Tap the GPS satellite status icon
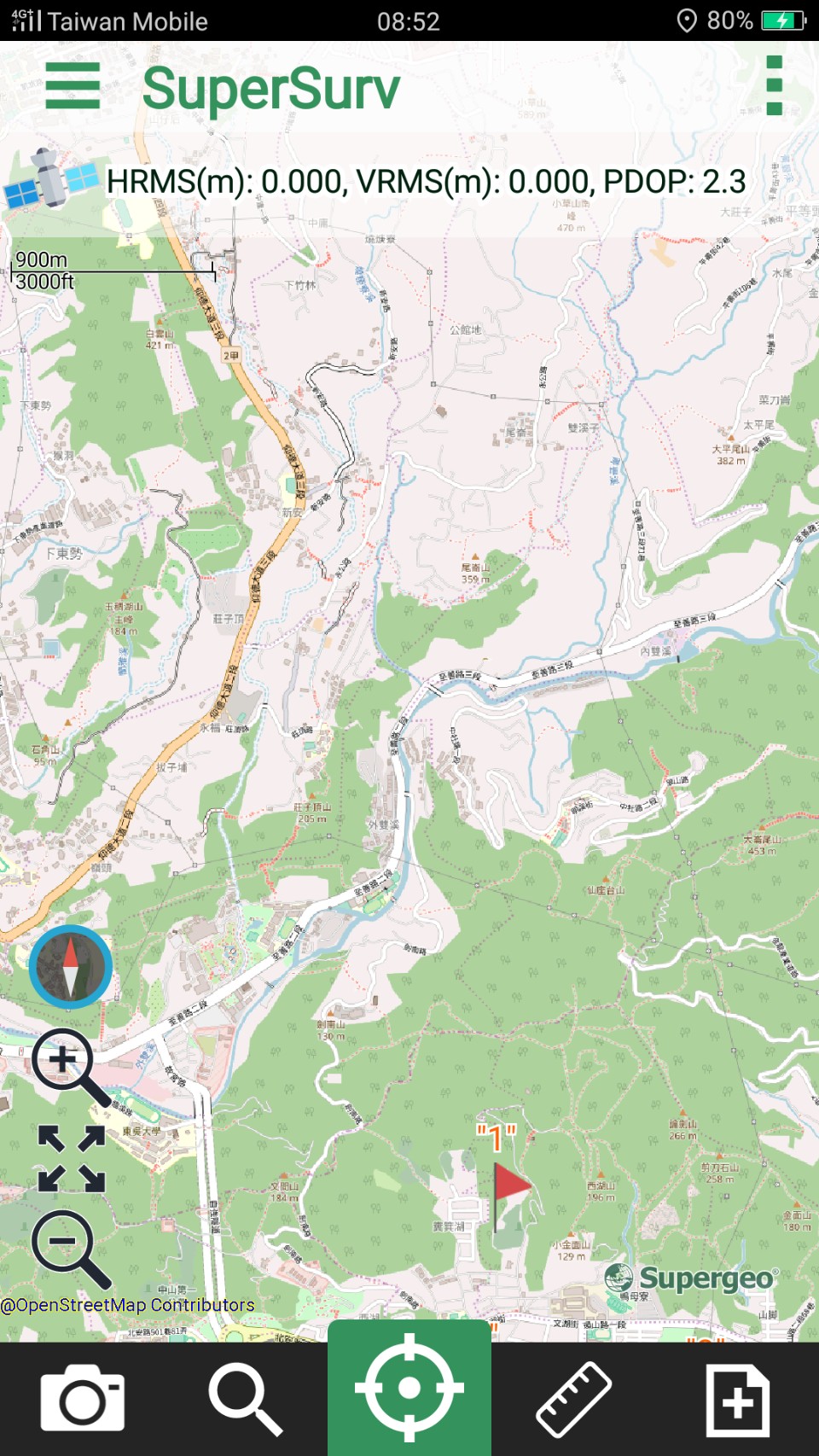The height and width of the screenshot is (1456, 819). click(50, 179)
